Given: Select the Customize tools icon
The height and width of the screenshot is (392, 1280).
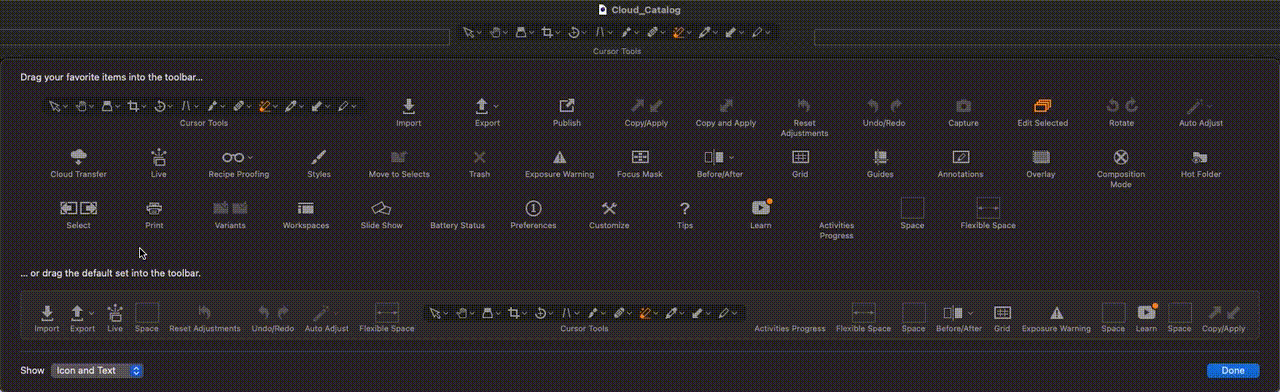Looking at the screenshot, I should 609,208.
